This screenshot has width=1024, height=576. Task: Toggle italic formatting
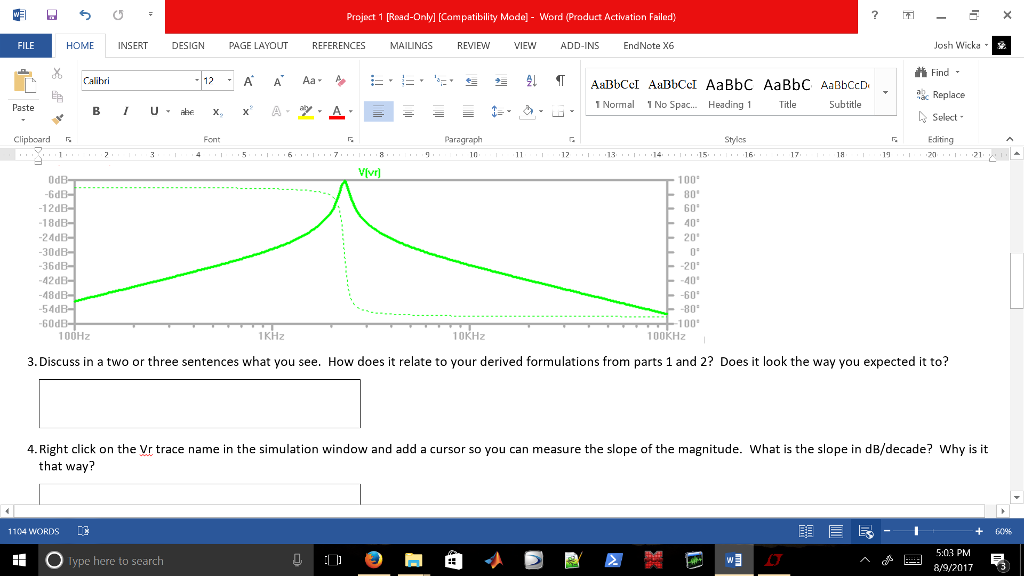point(125,111)
